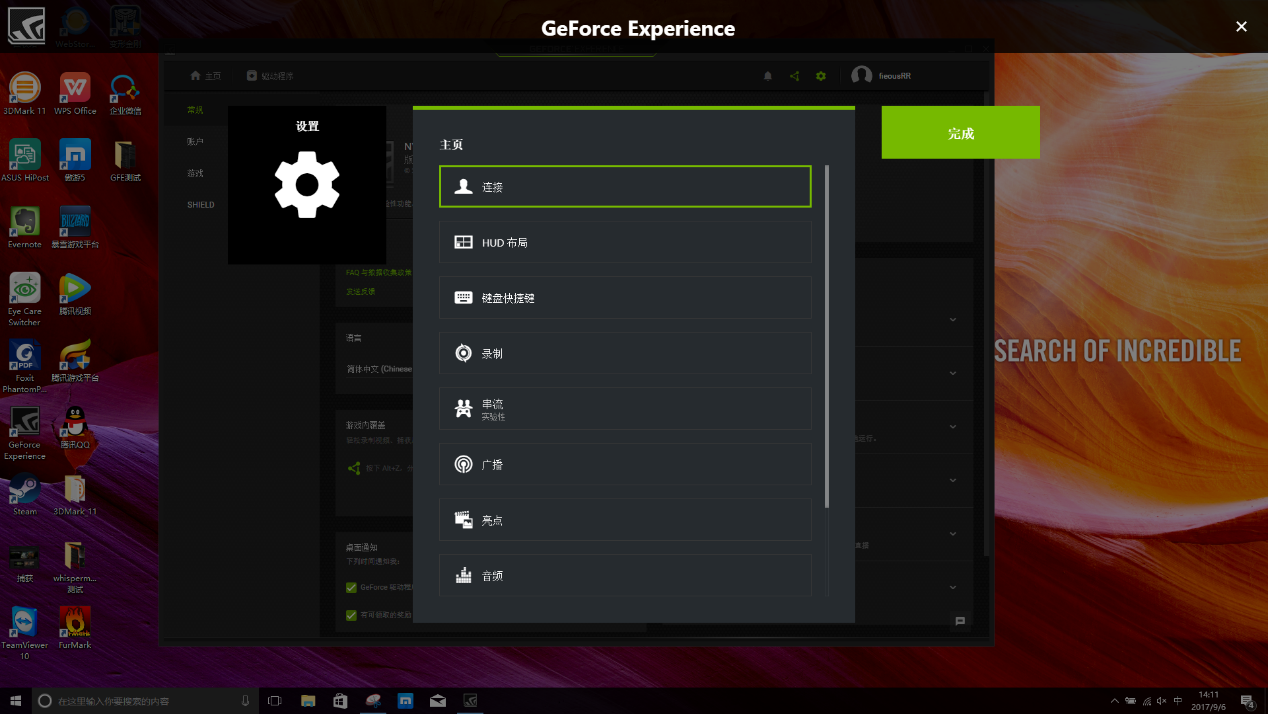1268x714 pixels.
Task: Click the chat feedback icon in GeForce window corner
Action: point(960,621)
